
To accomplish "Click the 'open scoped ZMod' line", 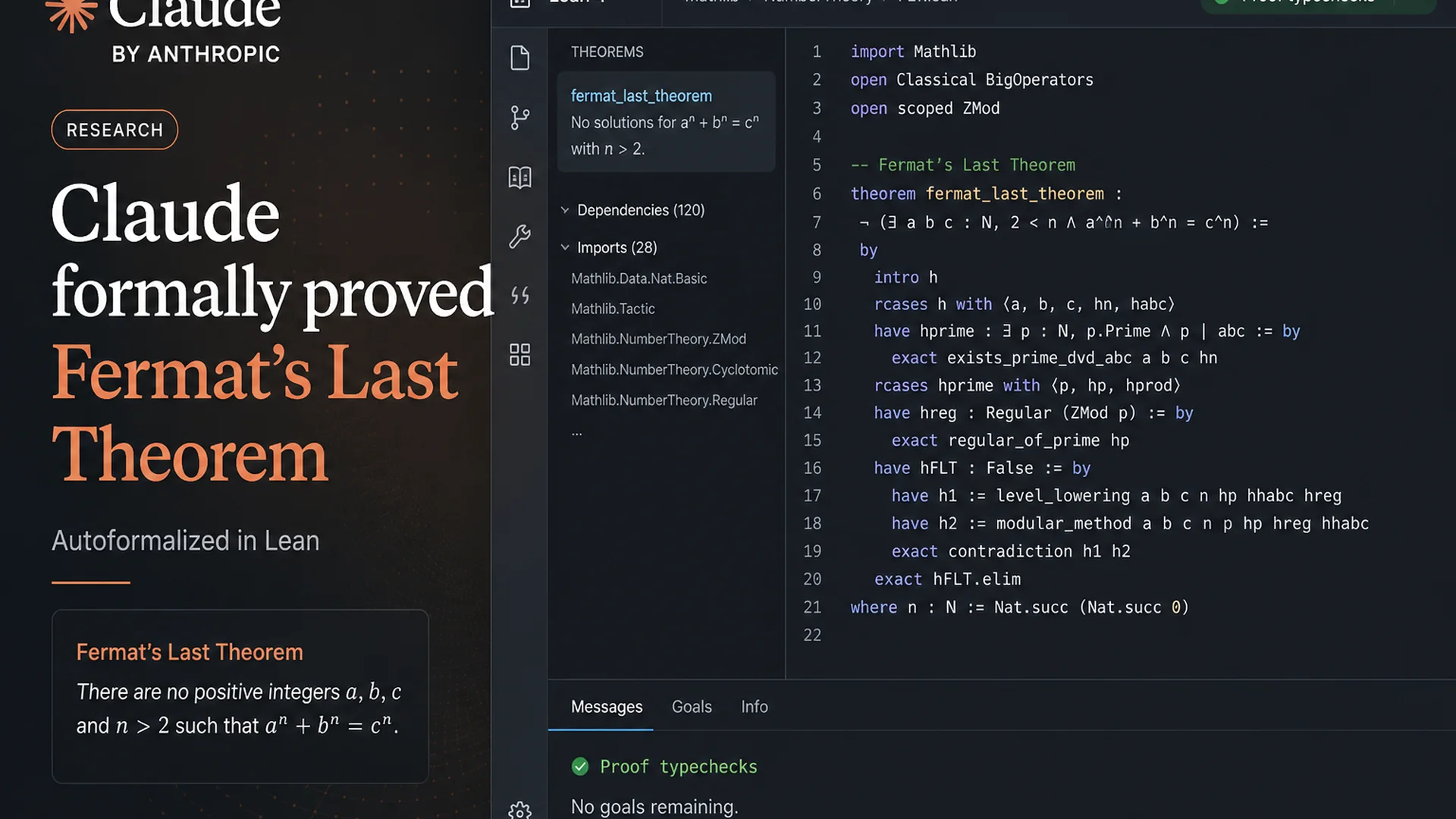I will pos(925,108).
